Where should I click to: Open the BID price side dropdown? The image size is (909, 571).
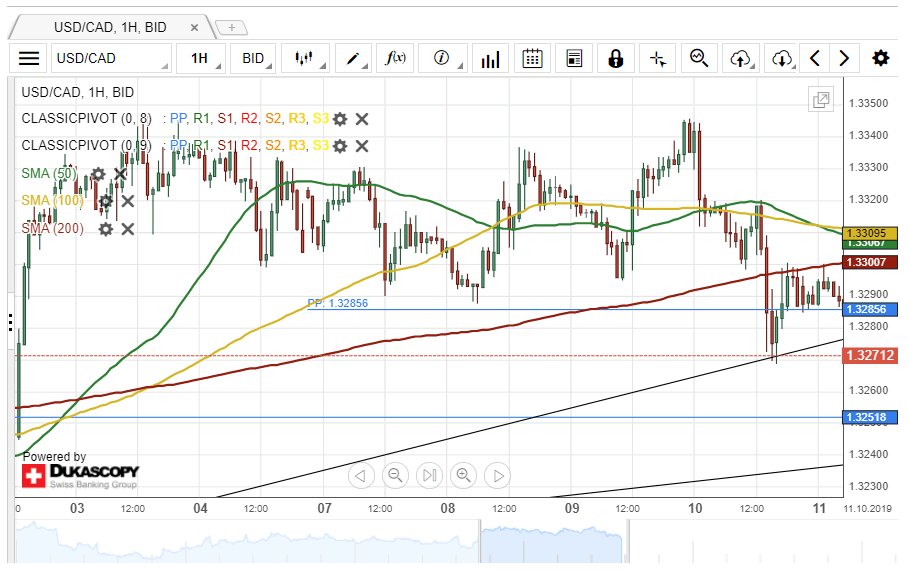[x=255, y=58]
